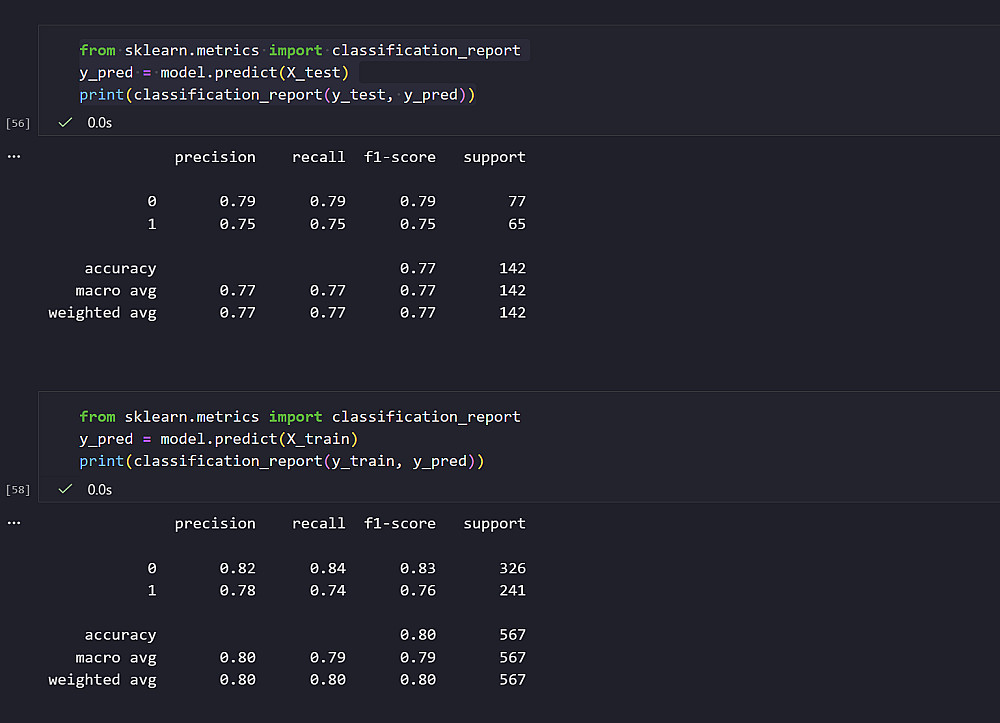Click the print(classification_report(y_train, y_pred)) line
Image resolution: width=1000 pixels, height=723 pixels.
click(x=281, y=461)
